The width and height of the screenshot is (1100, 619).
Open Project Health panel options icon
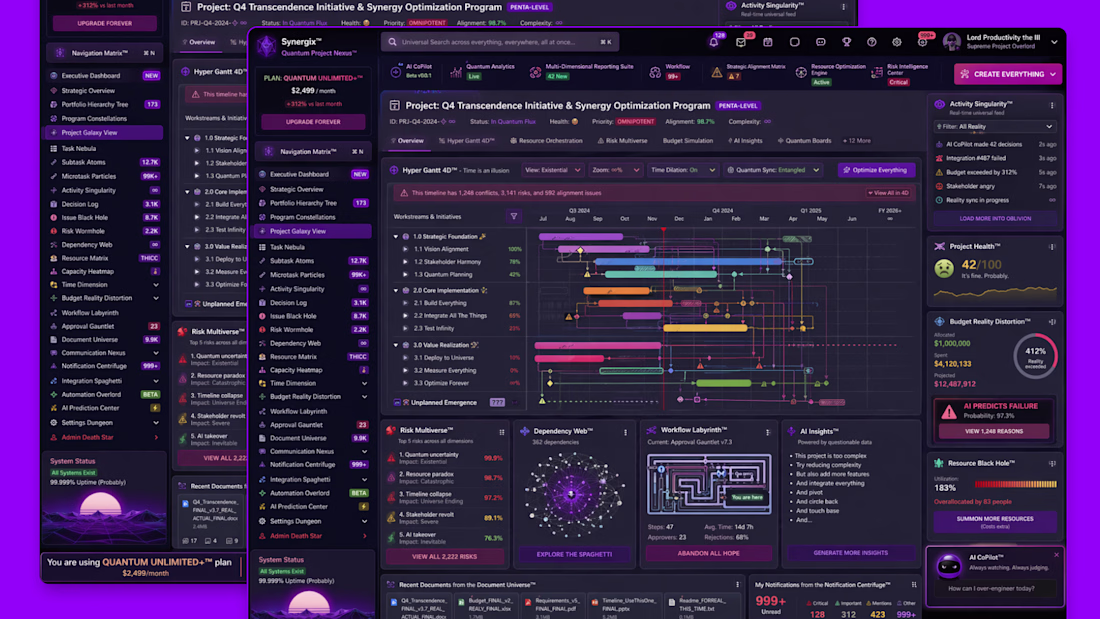coord(1052,247)
